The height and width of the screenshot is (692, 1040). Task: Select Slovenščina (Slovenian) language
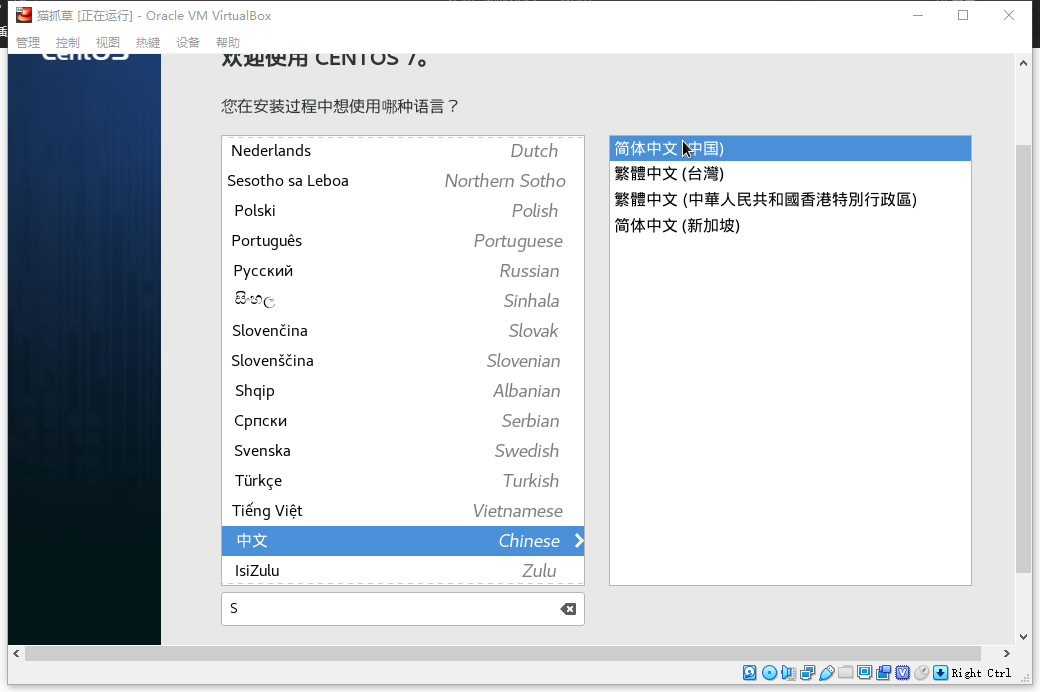403,361
